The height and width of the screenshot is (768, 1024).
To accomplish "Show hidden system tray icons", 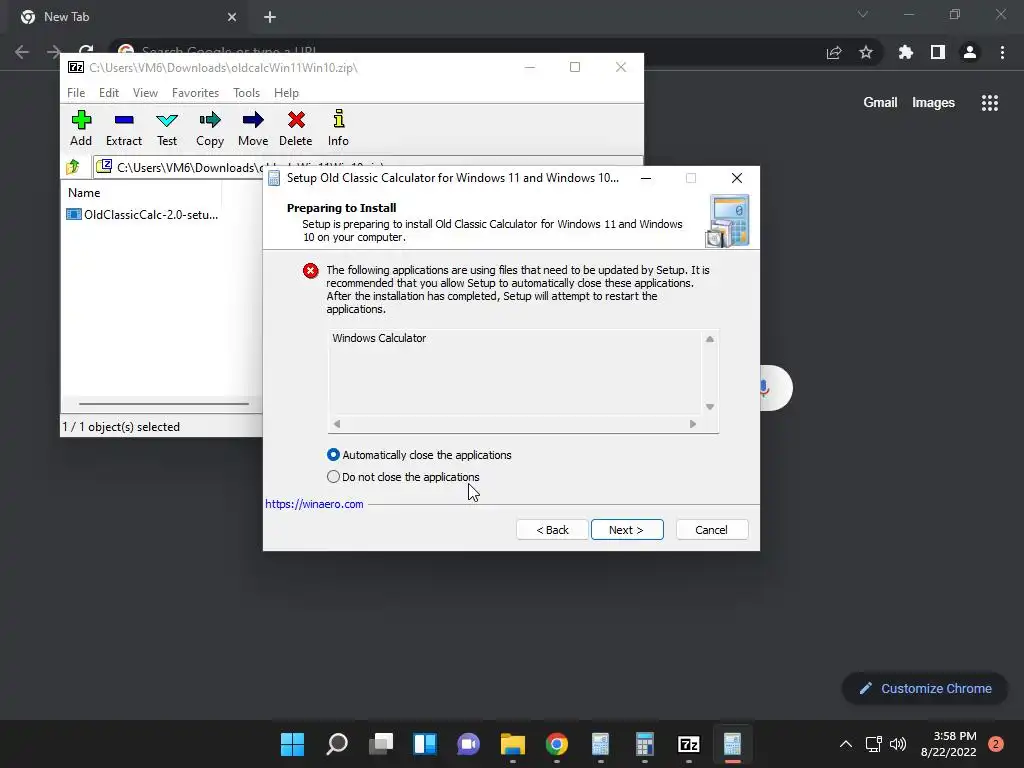I will point(845,744).
